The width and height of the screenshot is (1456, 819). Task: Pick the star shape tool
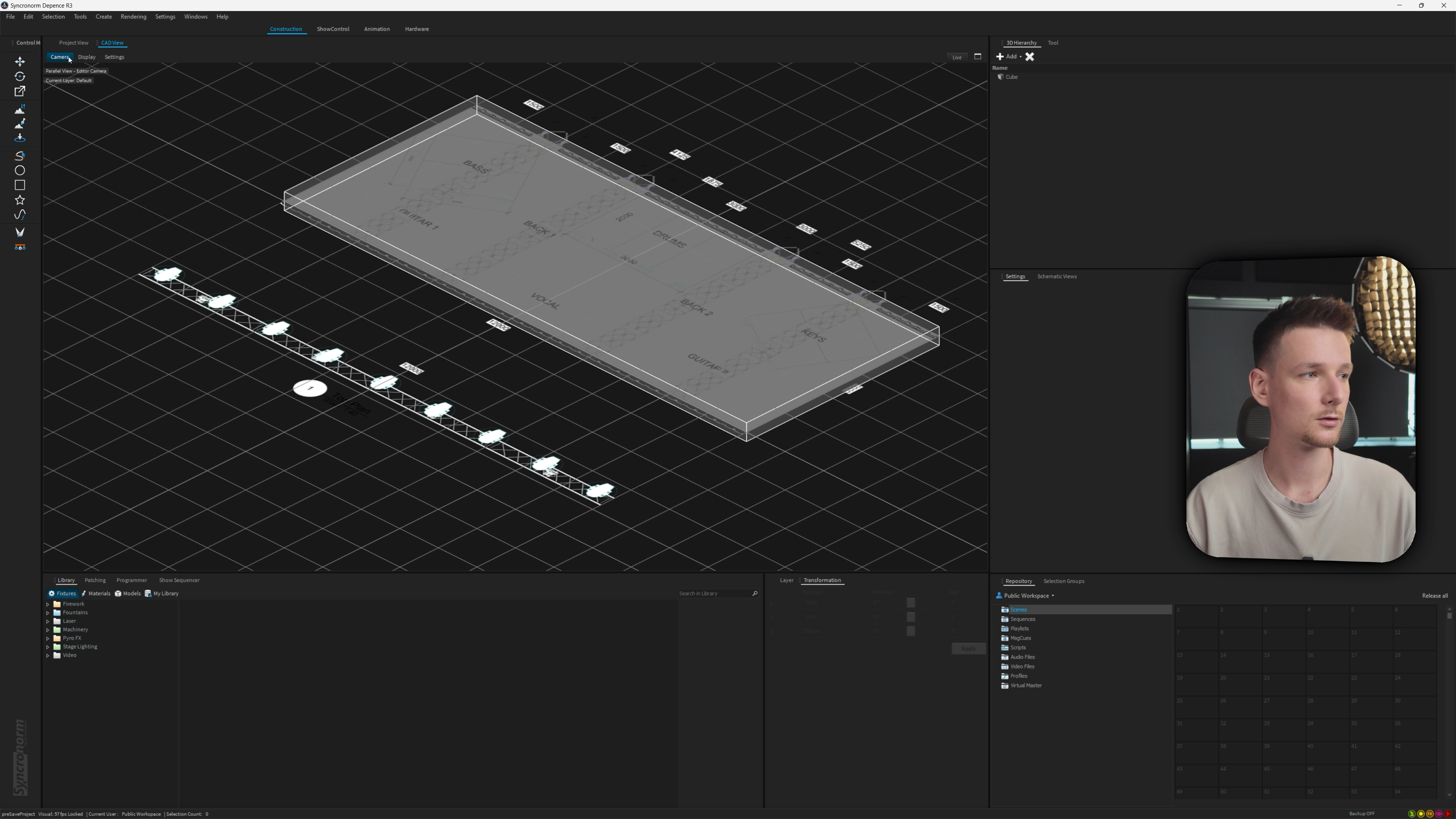coord(20,200)
